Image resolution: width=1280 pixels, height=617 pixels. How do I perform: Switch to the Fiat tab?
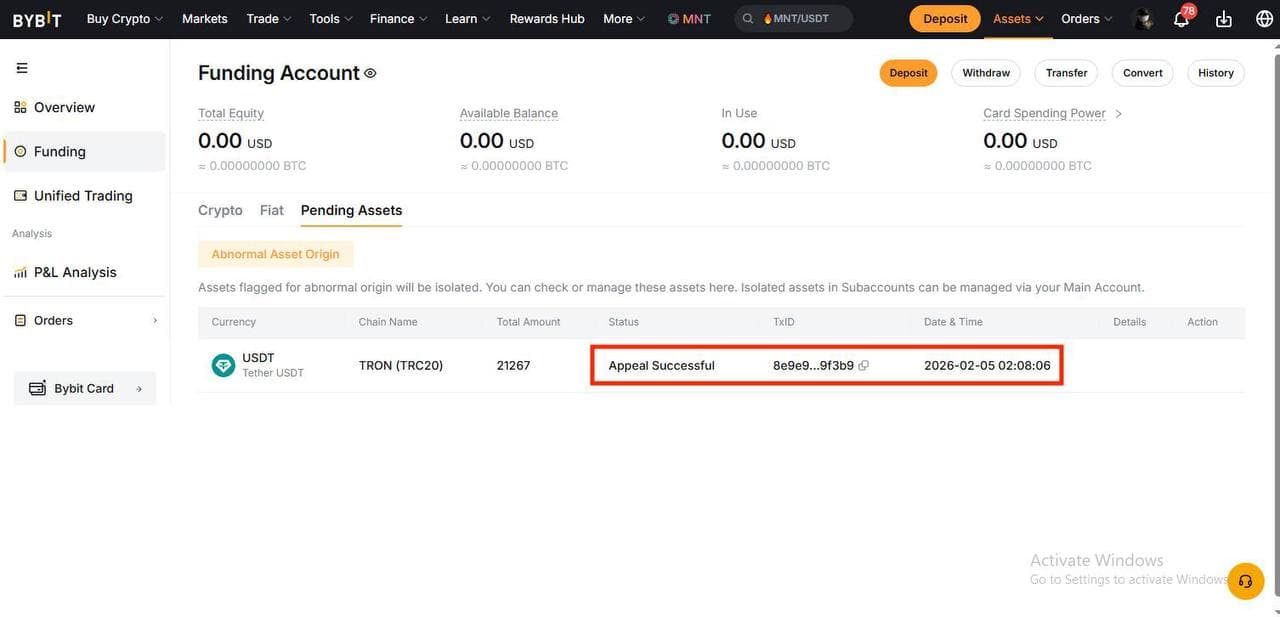coord(272,210)
